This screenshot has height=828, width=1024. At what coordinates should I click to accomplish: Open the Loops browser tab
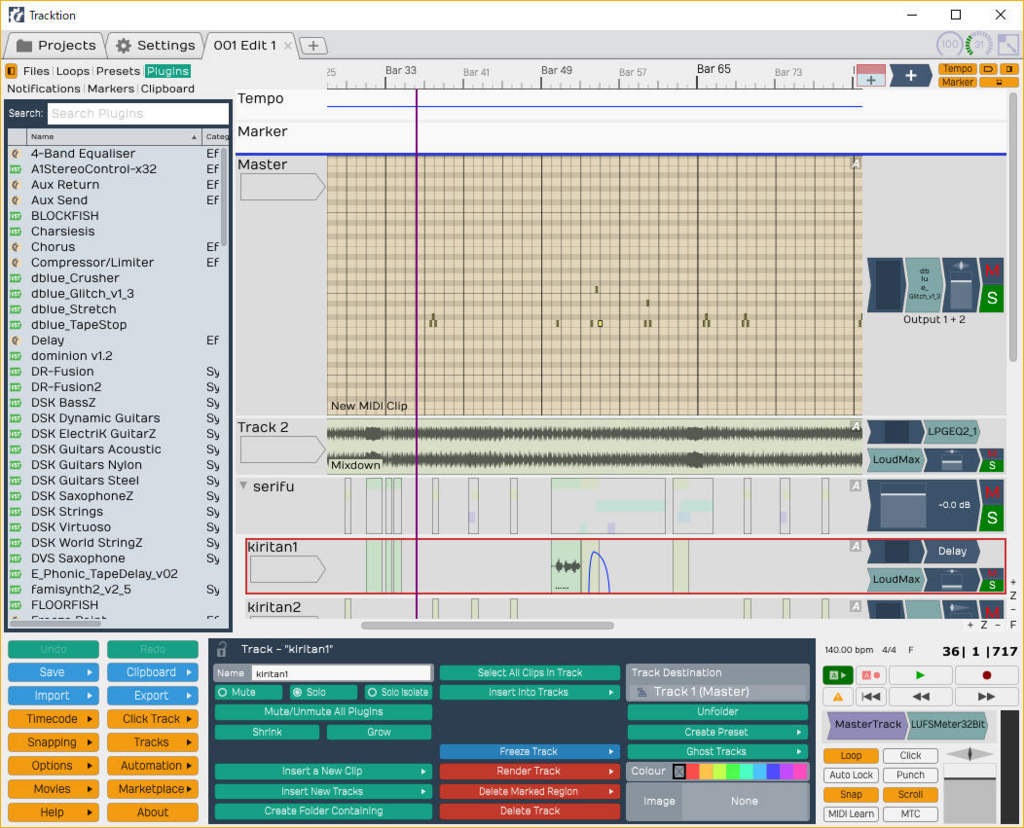[72, 71]
